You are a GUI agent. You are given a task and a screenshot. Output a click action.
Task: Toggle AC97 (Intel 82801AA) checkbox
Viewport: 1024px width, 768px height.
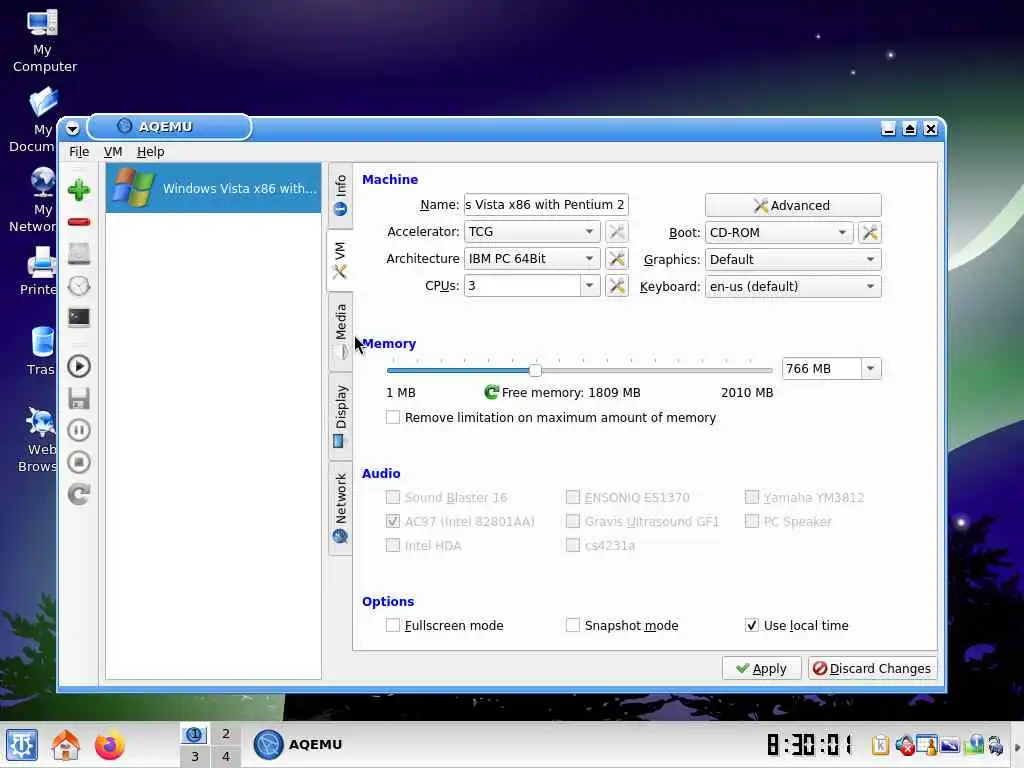(x=392, y=521)
